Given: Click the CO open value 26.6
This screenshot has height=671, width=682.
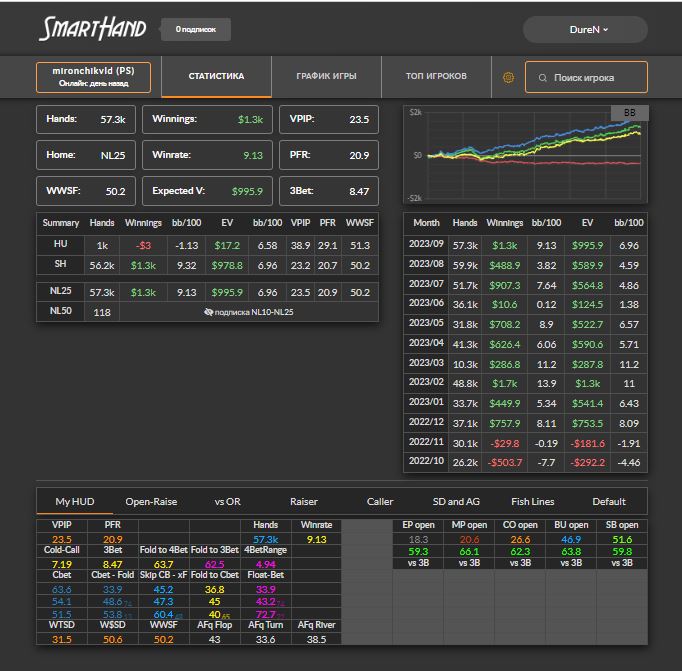Looking at the screenshot, I should click(520, 540).
